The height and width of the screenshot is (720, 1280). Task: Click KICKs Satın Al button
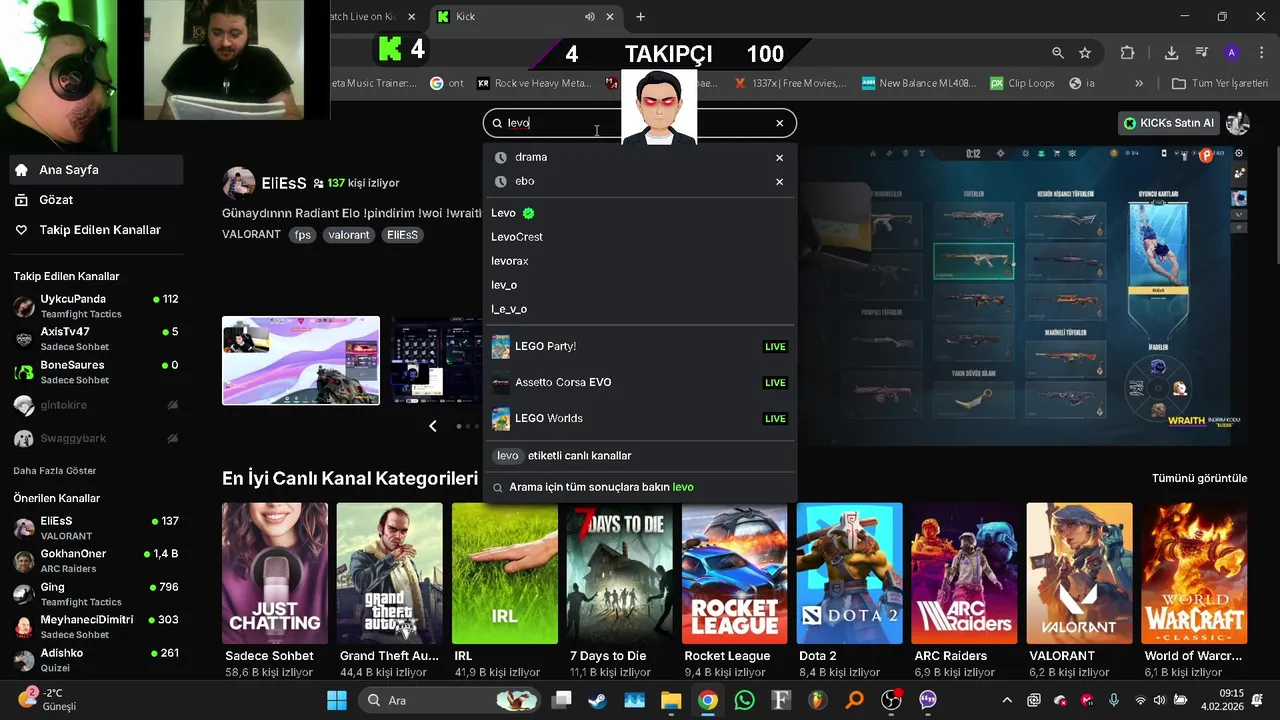coord(1168,123)
